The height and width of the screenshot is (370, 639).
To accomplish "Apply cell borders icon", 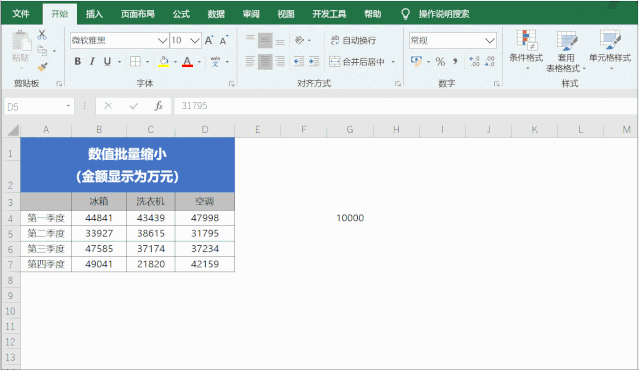I will tap(135, 62).
